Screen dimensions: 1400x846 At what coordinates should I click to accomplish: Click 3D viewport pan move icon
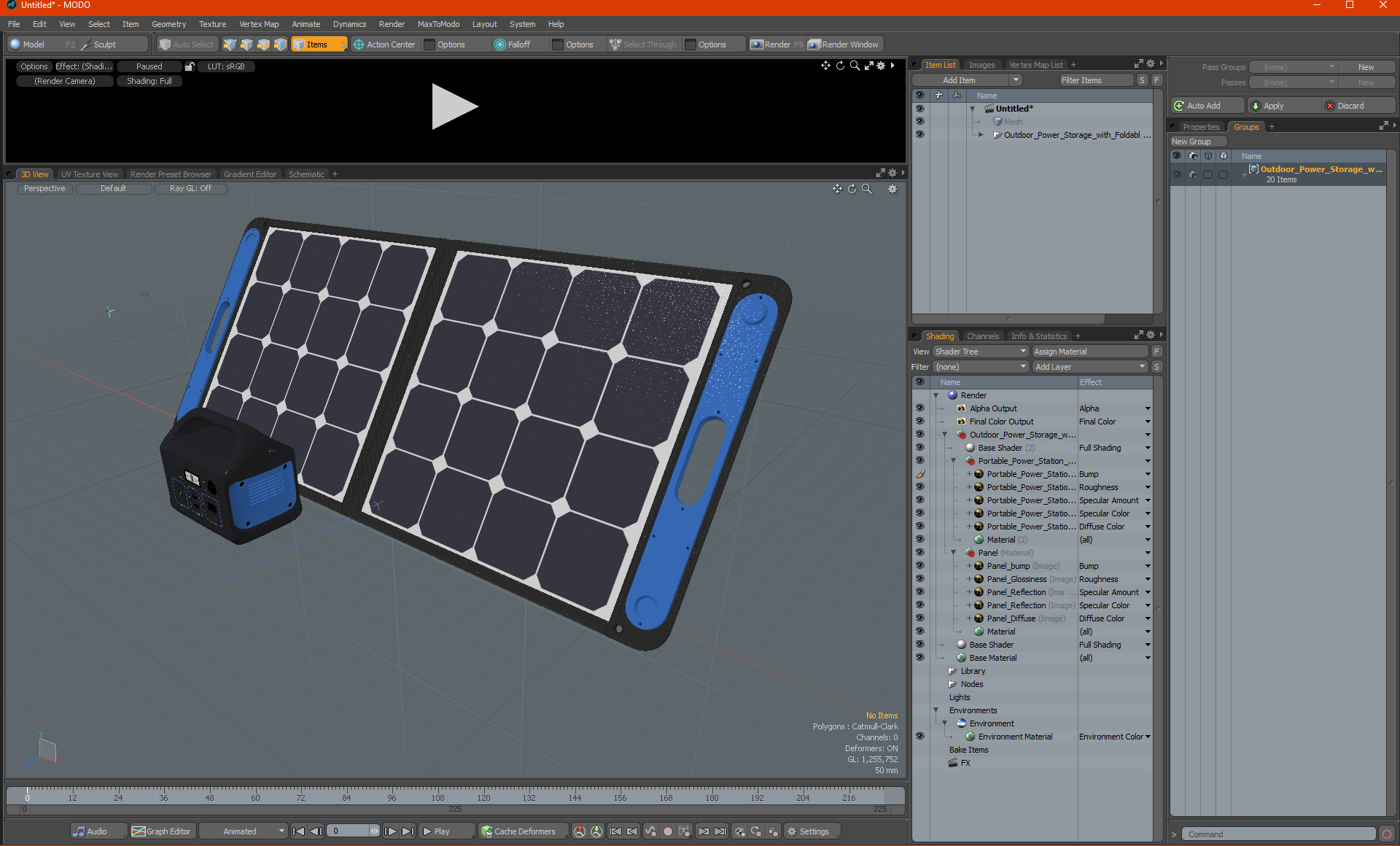click(x=837, y=189)
